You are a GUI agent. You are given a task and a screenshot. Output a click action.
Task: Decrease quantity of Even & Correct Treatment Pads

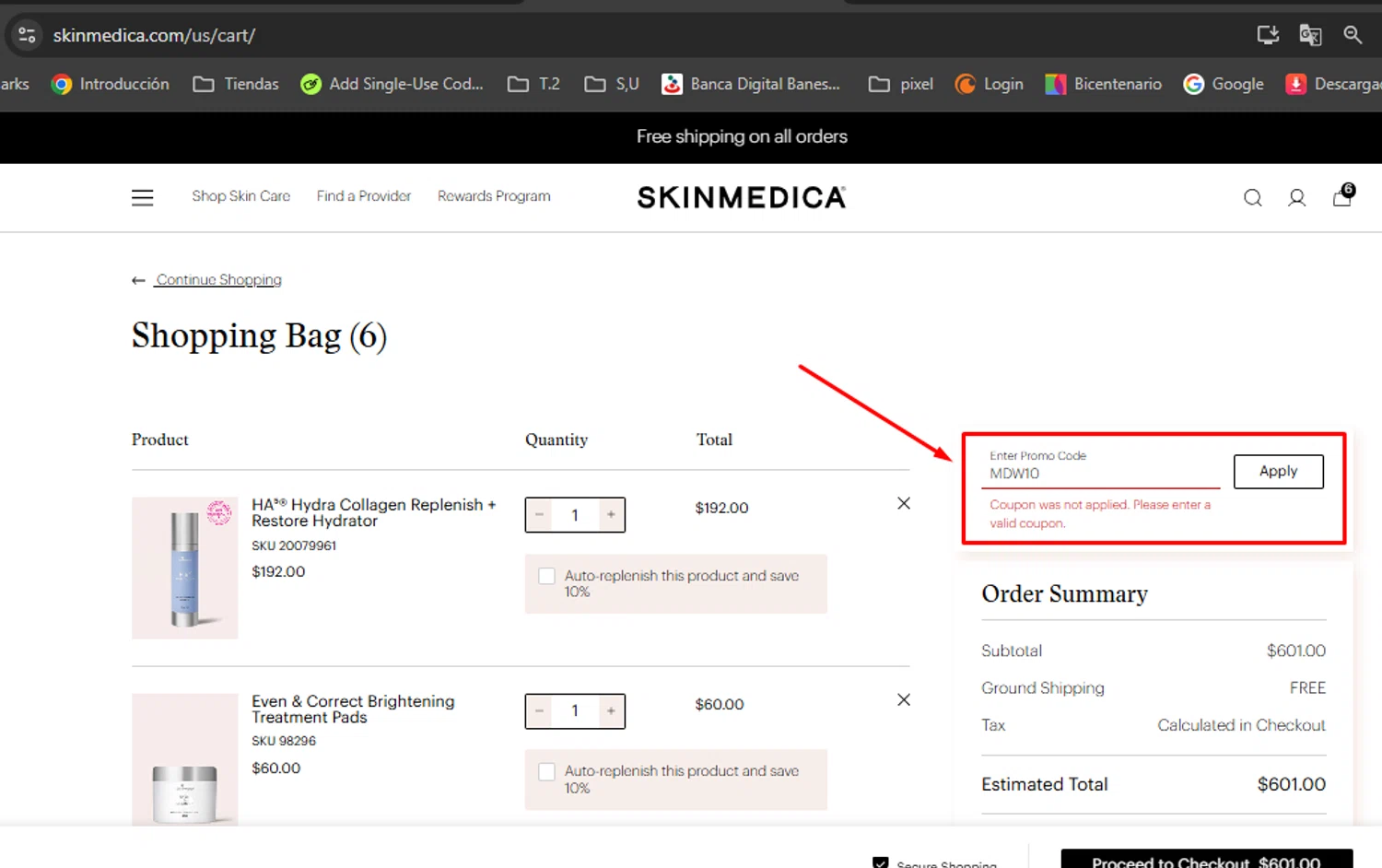coord(540,710)
